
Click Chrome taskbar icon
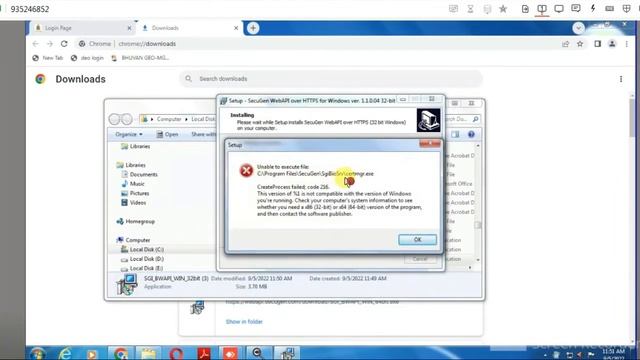tap(120, 353)
